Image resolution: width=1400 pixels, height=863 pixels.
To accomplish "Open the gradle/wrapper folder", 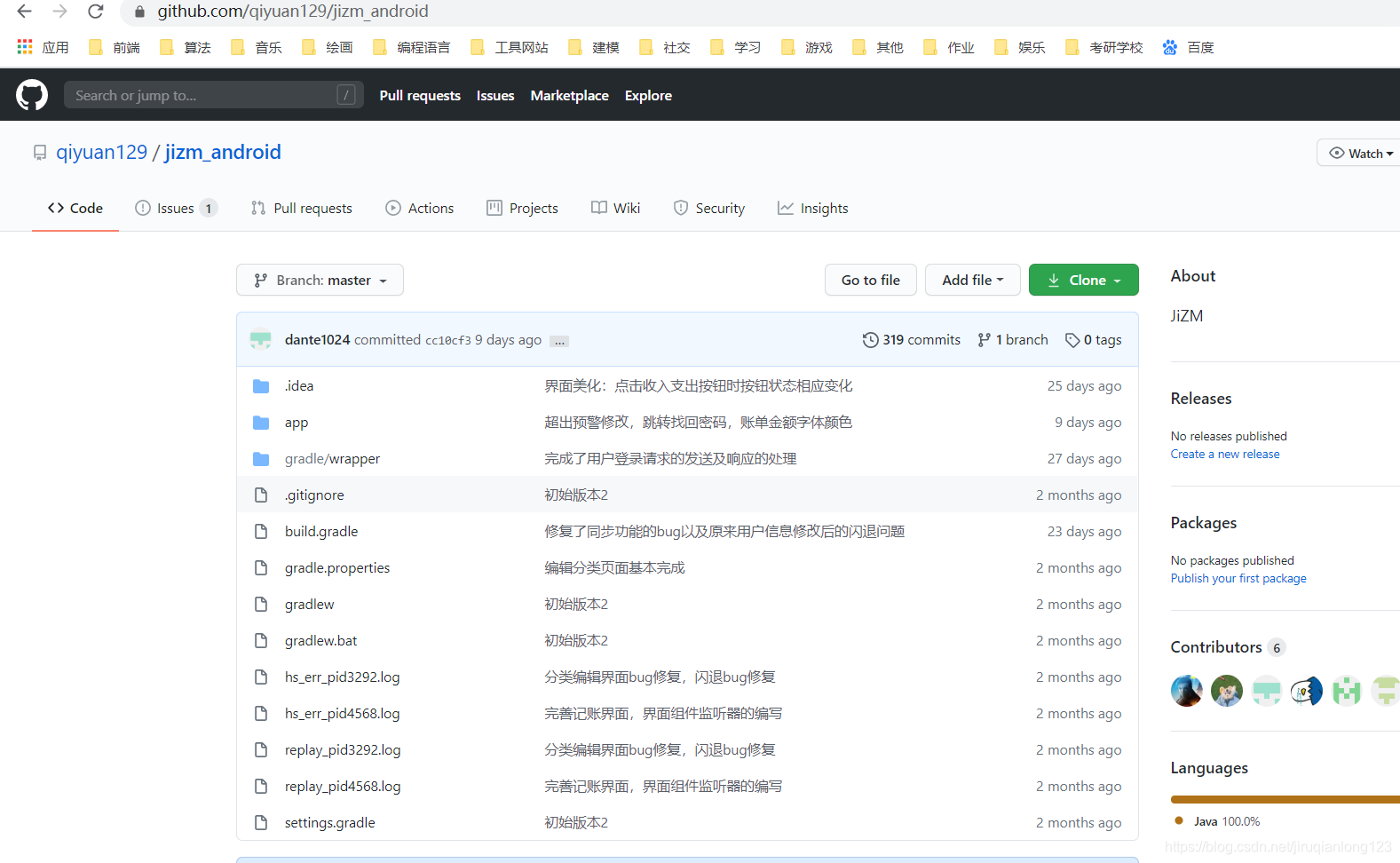I will pyautogui.click(x=332, y=459).
